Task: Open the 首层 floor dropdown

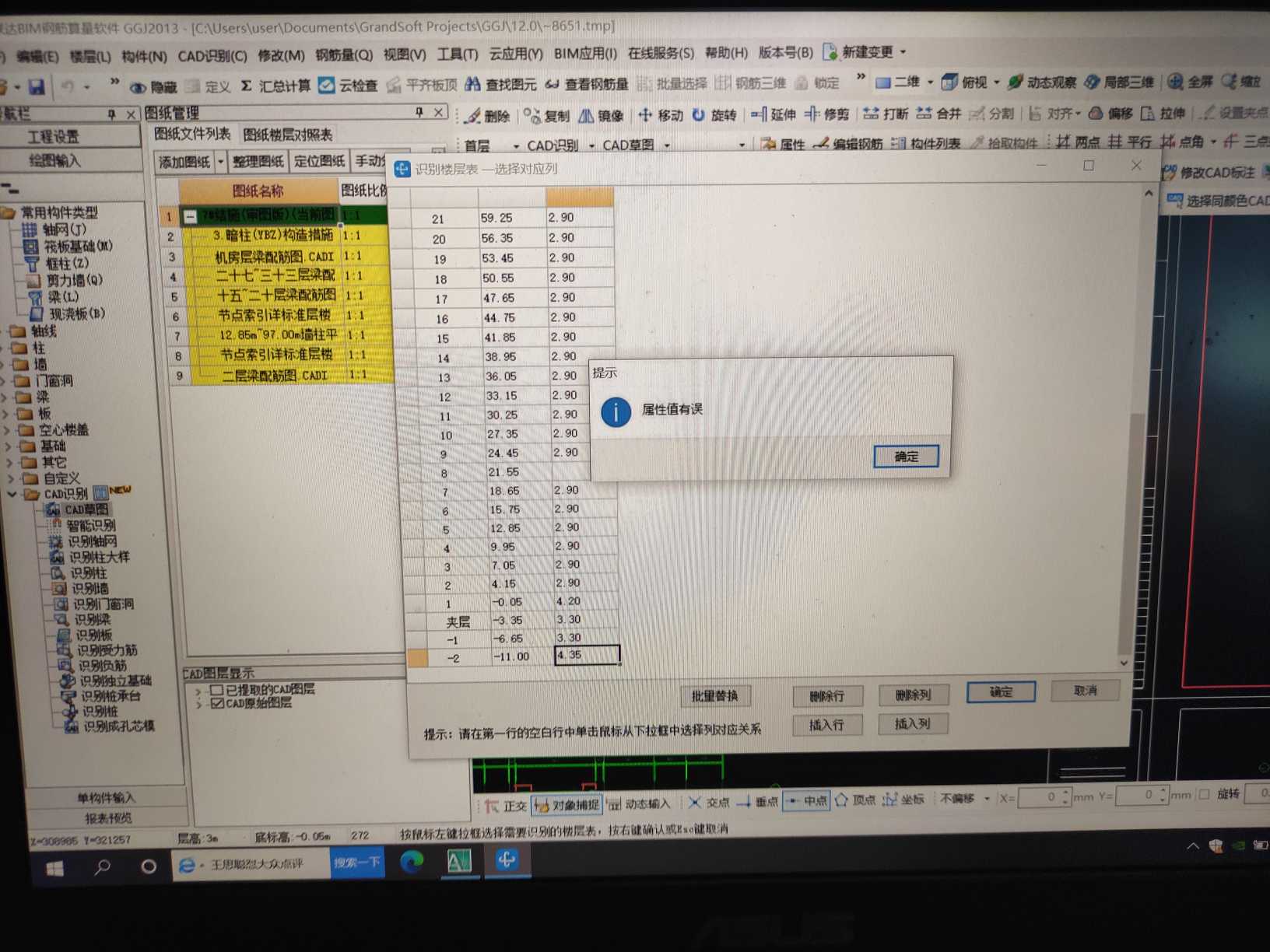Action: point(515,146)
